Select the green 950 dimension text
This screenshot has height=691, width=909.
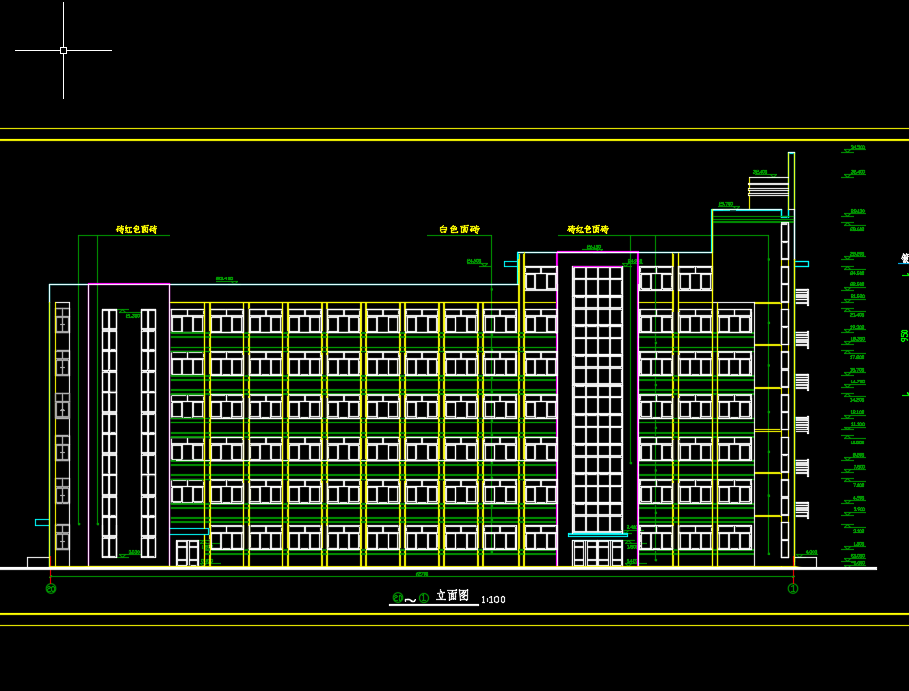click(904, 336)
